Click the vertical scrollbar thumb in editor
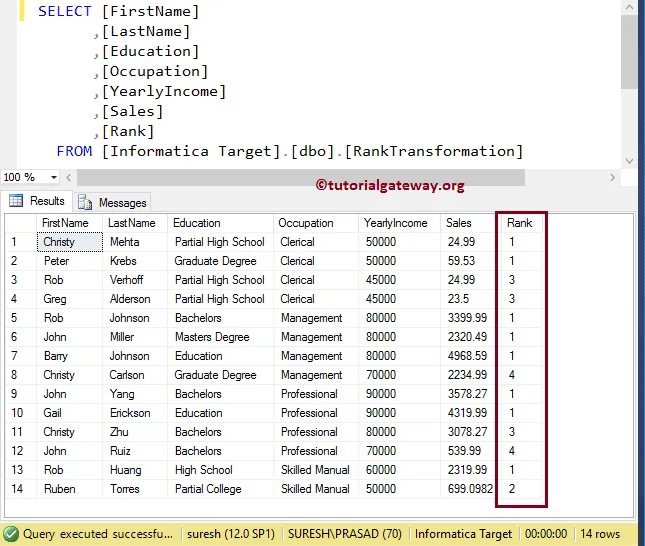The image size is (645, 546). 629,52
